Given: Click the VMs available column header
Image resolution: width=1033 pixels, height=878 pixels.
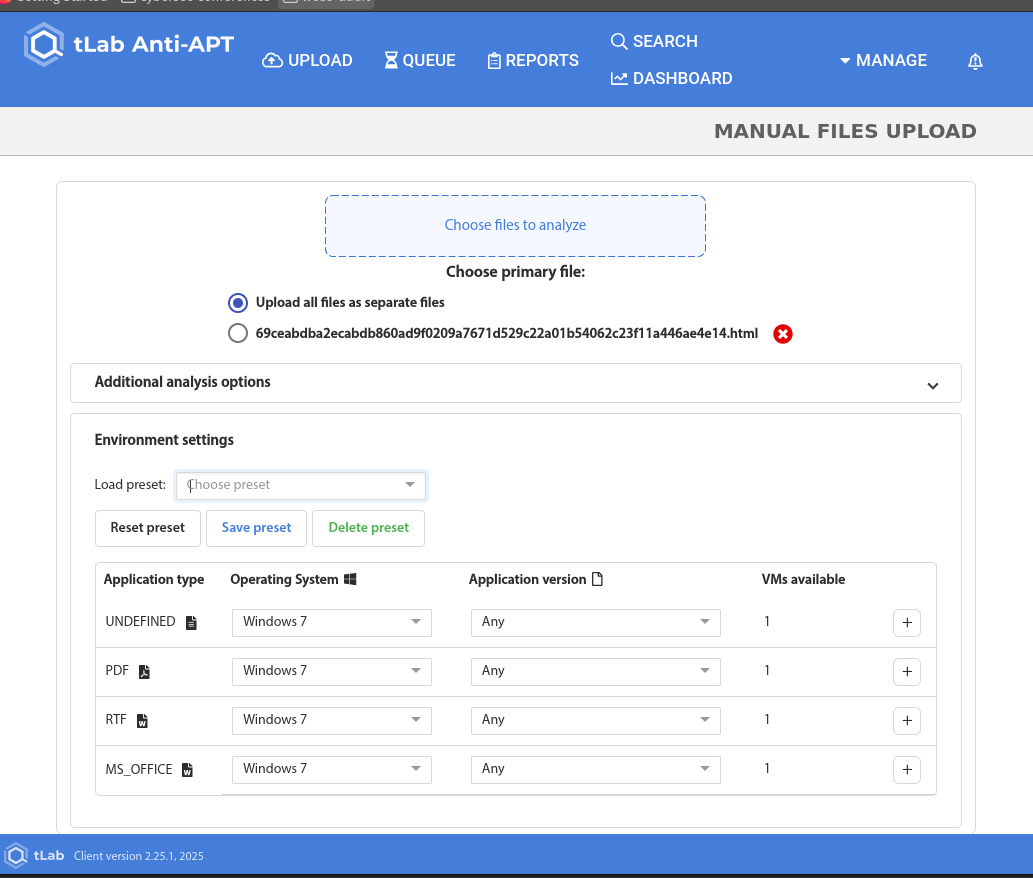Looking at the screenshot, I should tap(803, 579).
